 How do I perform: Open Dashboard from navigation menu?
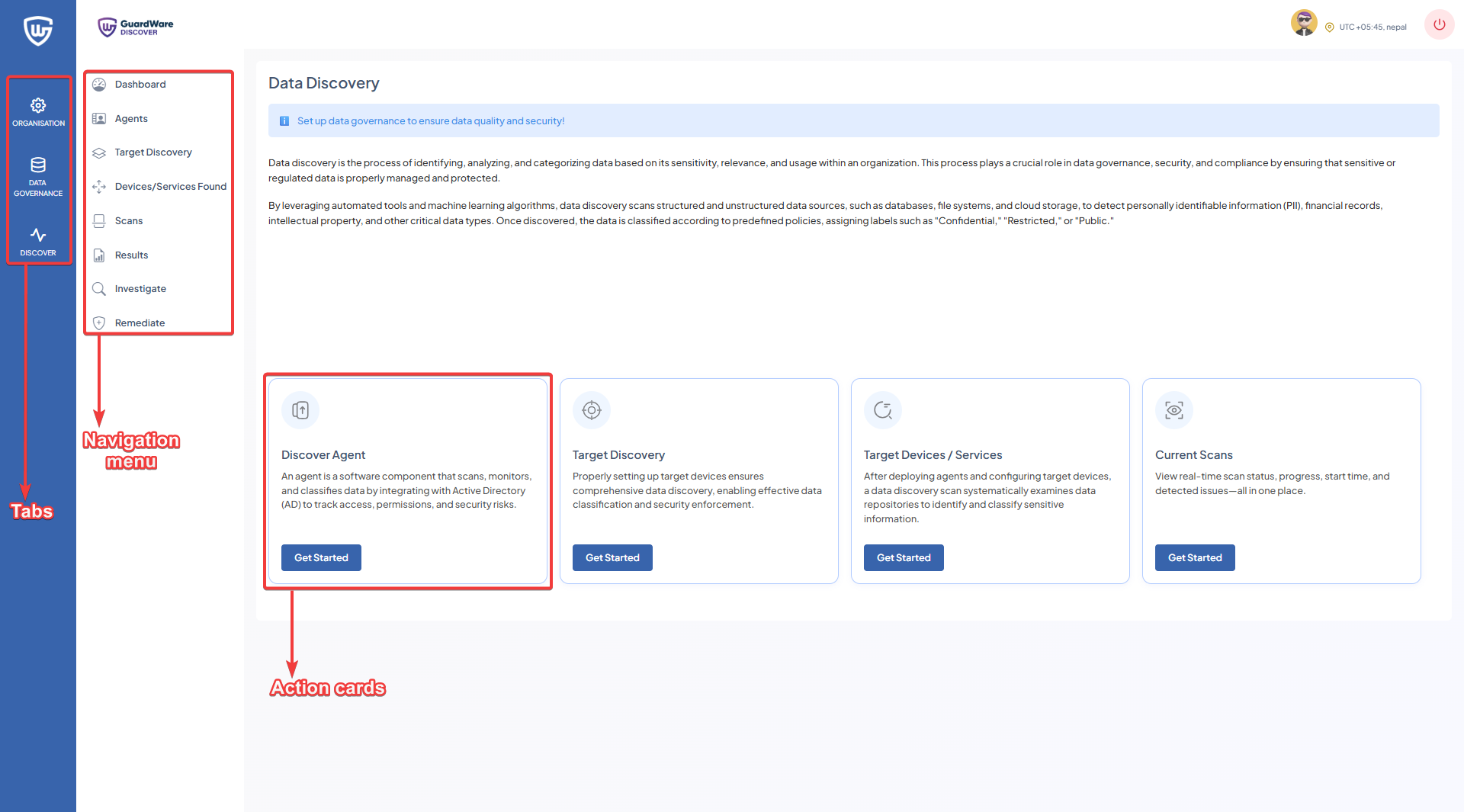click(x=140, y=85)
